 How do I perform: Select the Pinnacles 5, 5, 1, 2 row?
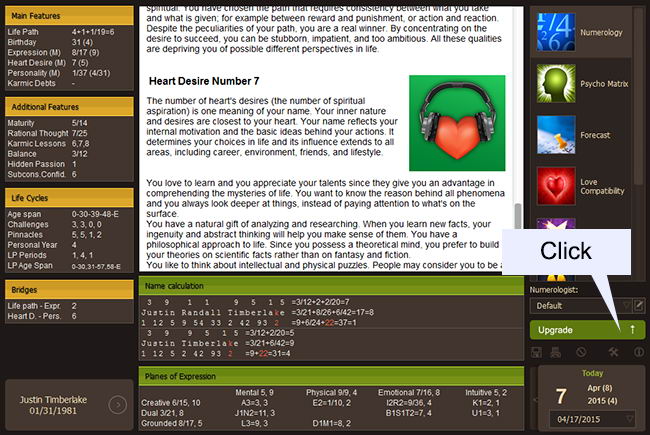pyautogui.click(x=69, y=235)
